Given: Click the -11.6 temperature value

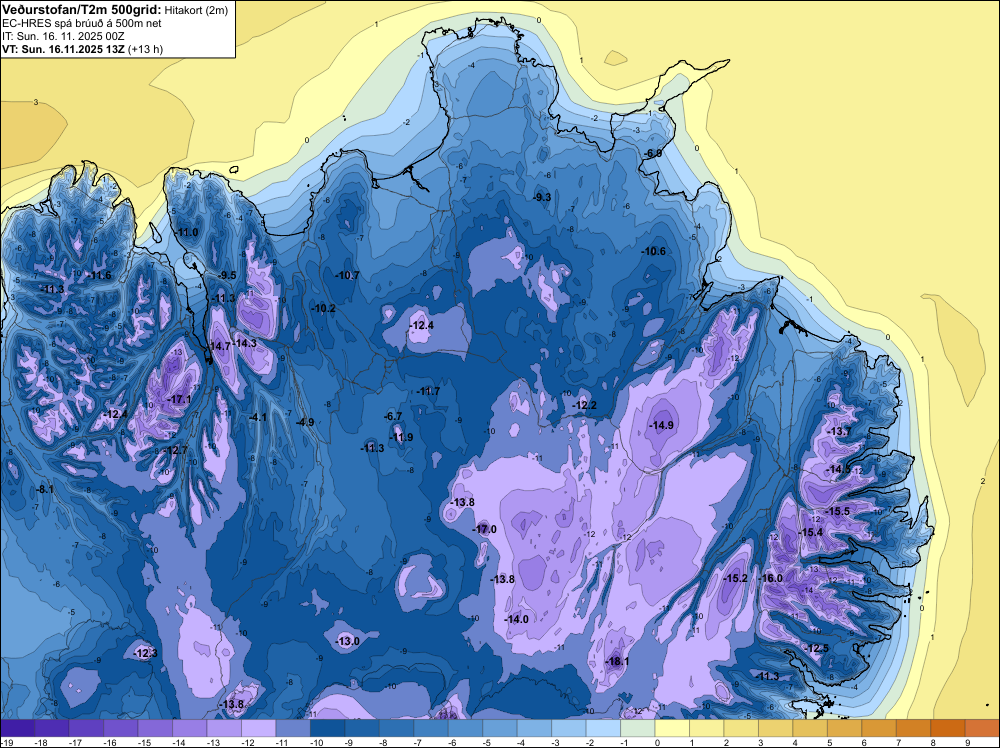Looking at the screenshot, I should (x=99, y=275).
